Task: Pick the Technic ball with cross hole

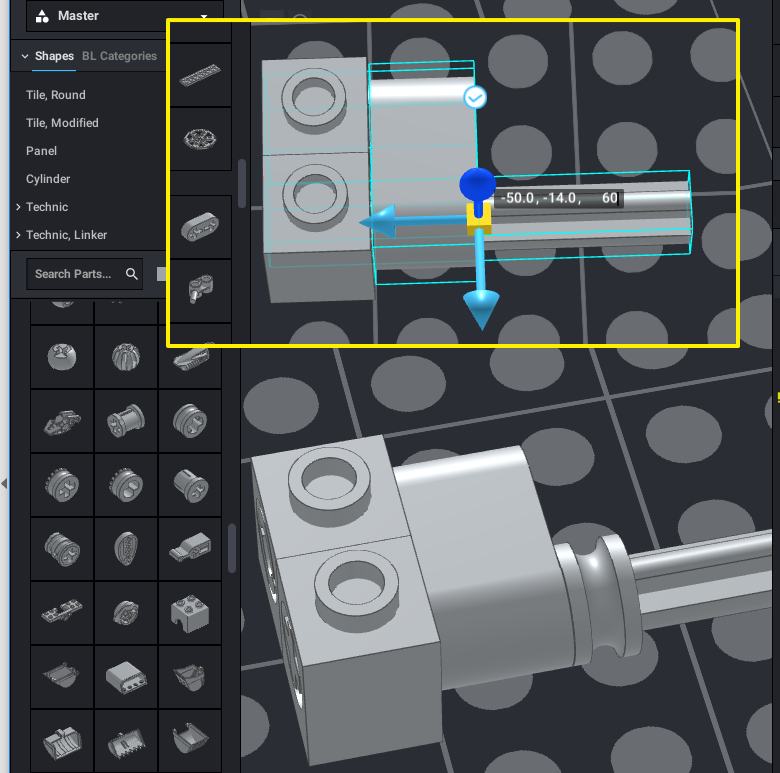Action: click(62, 357)
